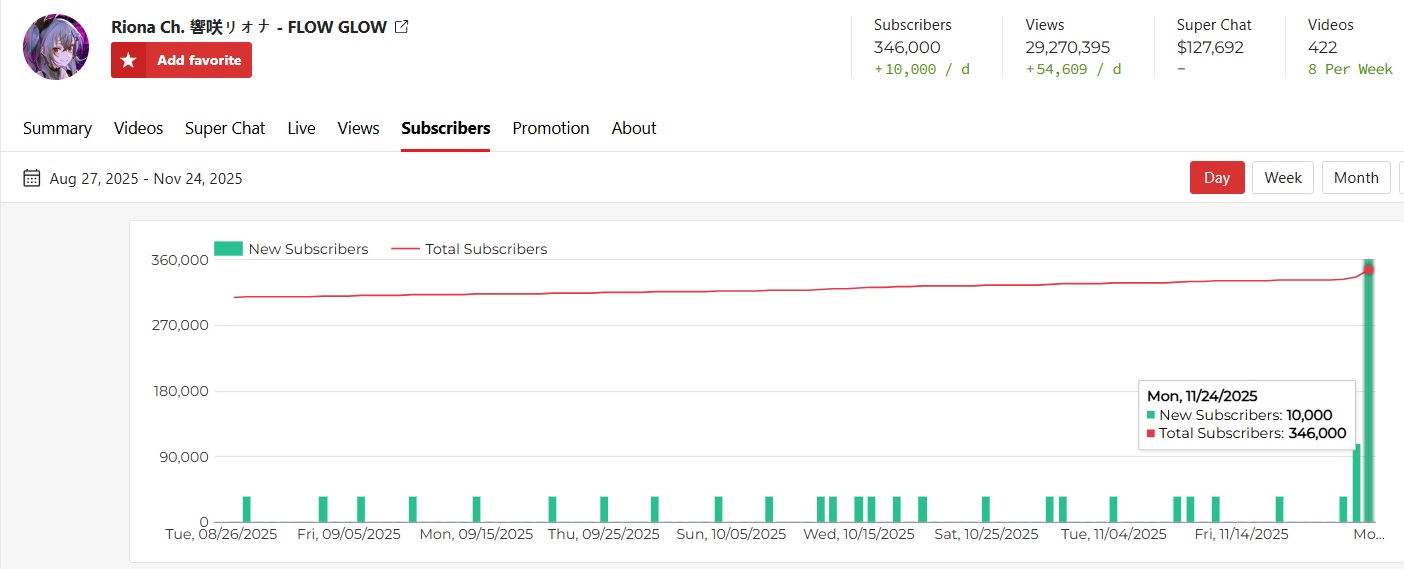Open the About tab
The height and width of the screenshot is (569, 1404).
point(634,128)
